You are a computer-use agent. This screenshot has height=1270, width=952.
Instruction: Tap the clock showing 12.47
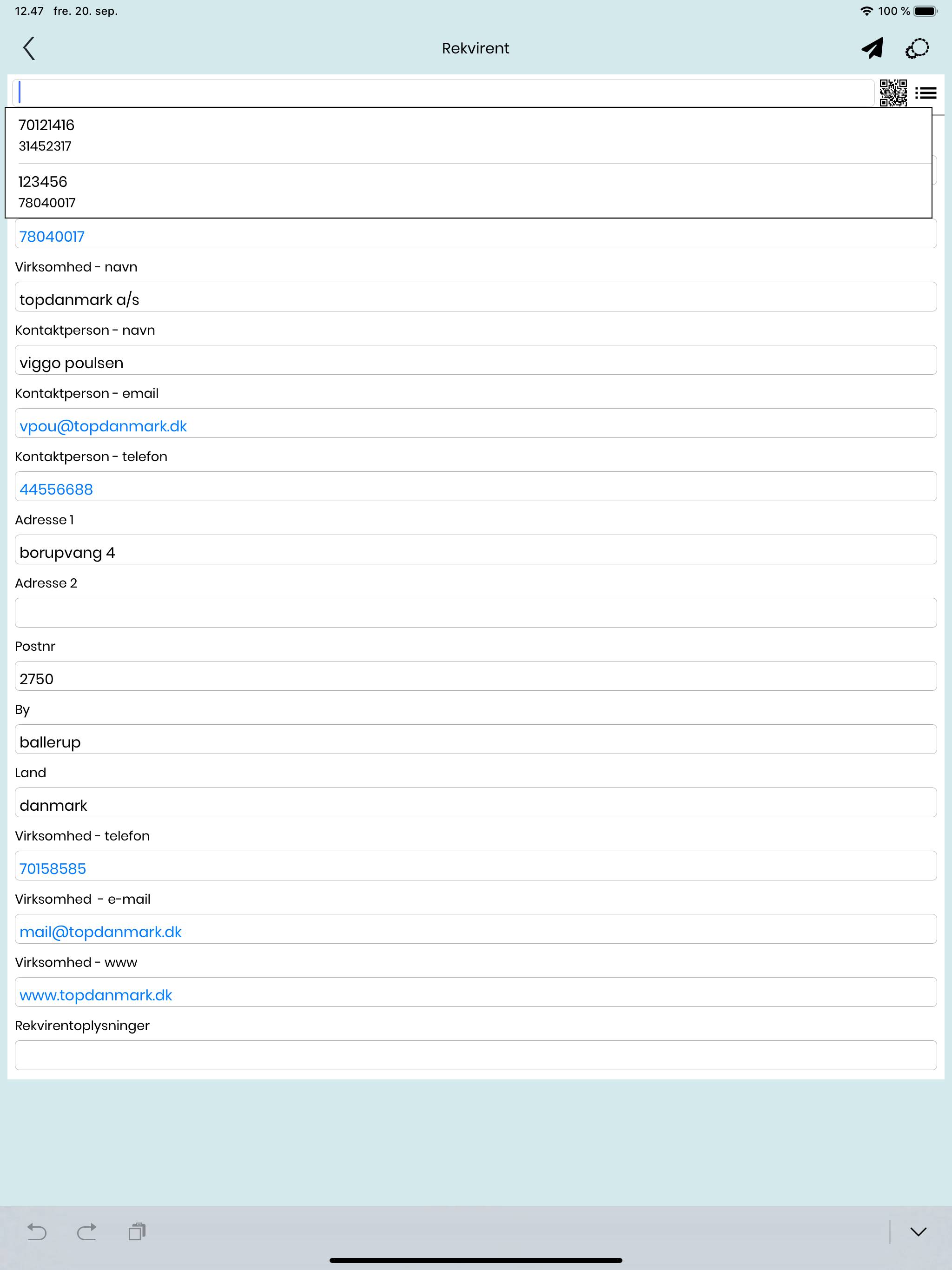(29, 11)
